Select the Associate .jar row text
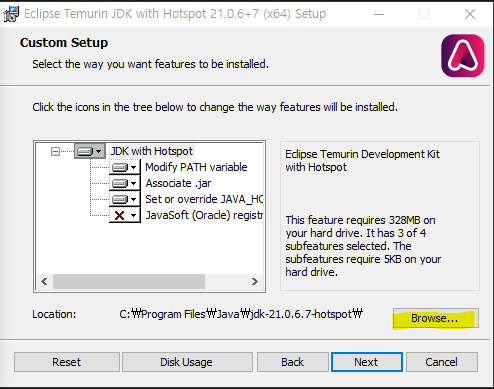Viewport: 494px width, 389px height. click(178, 183)
